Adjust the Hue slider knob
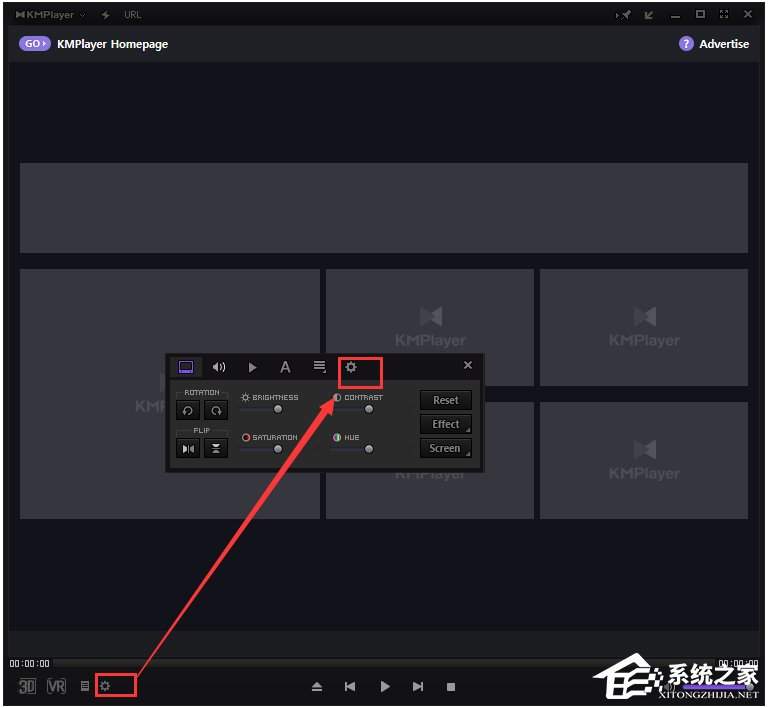Viewport: 768px width, 708px height. pos(369,449)
